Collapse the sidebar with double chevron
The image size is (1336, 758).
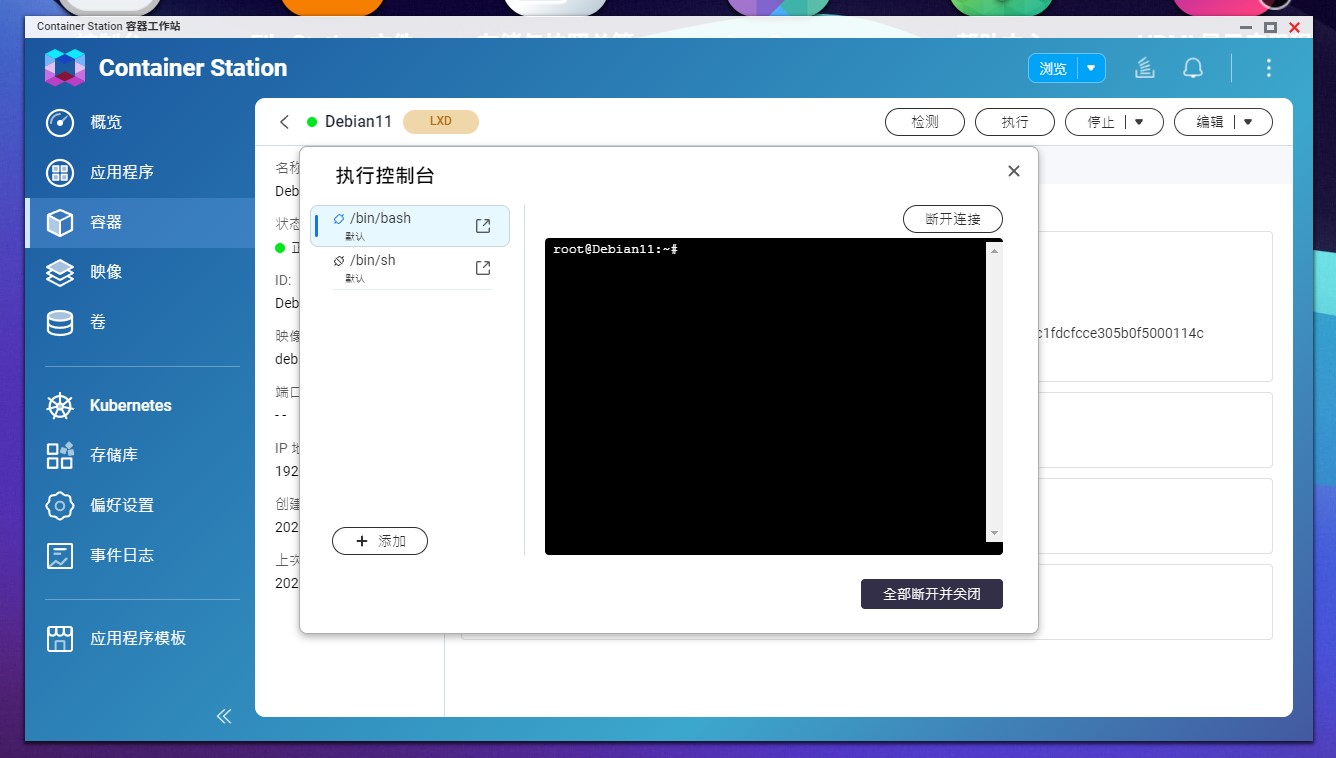coord(224,716)
